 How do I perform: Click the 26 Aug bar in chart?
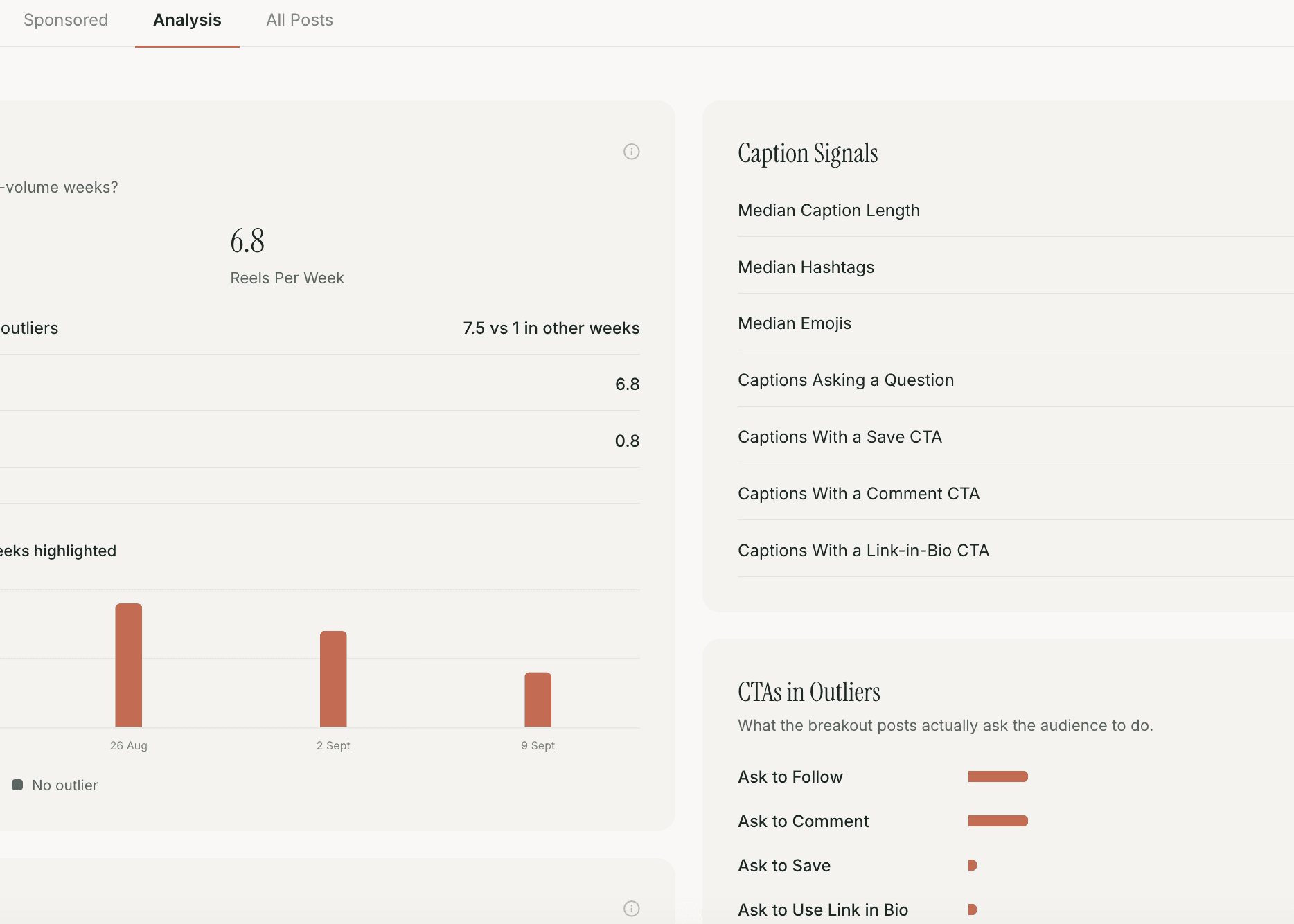coord(129,665)
